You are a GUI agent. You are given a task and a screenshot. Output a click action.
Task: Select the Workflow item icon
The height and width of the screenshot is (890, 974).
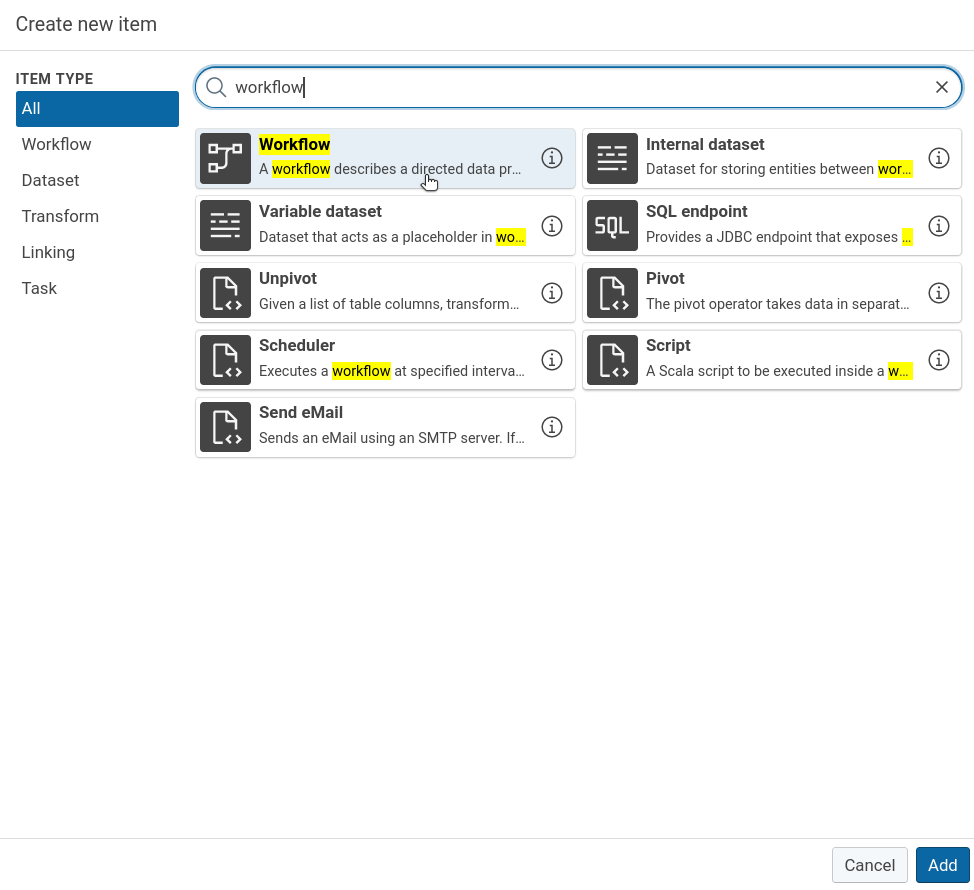pyautogui.click(x=225, y=157)
